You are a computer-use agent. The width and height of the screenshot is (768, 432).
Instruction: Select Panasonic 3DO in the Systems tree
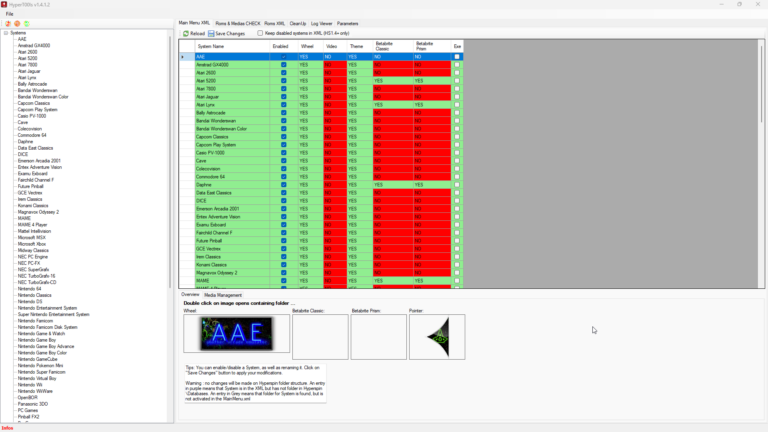click(33, 404)
